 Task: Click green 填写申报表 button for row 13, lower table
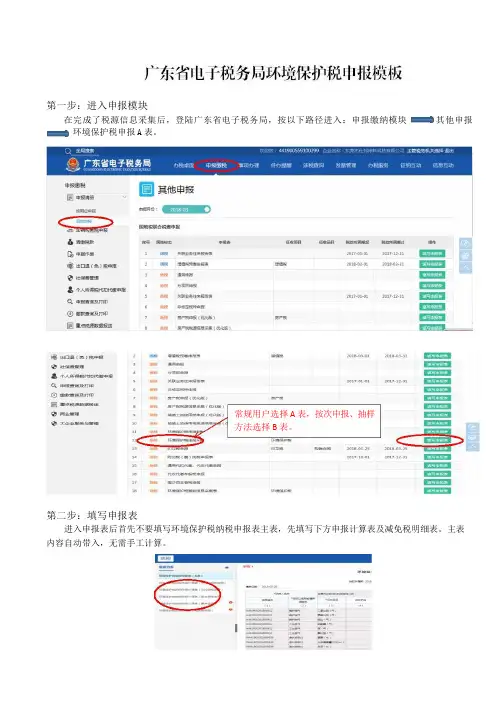437,448
